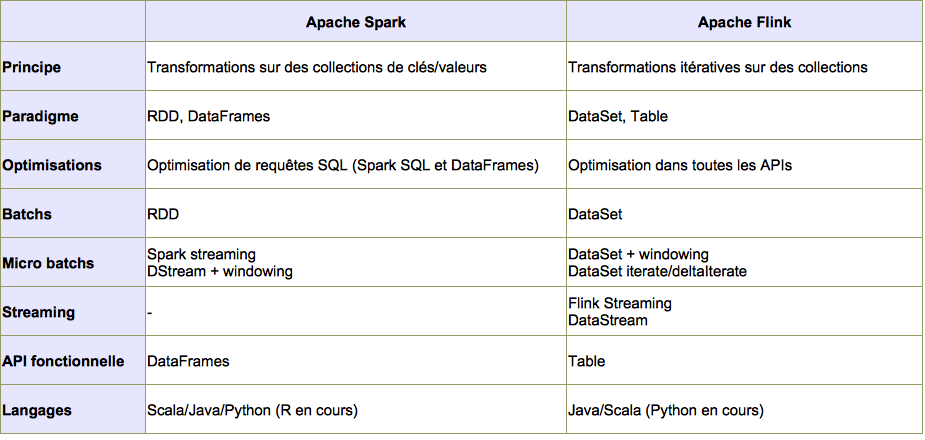Click the Langages row label
Screen dimensions: 925x440
[38, 410]
